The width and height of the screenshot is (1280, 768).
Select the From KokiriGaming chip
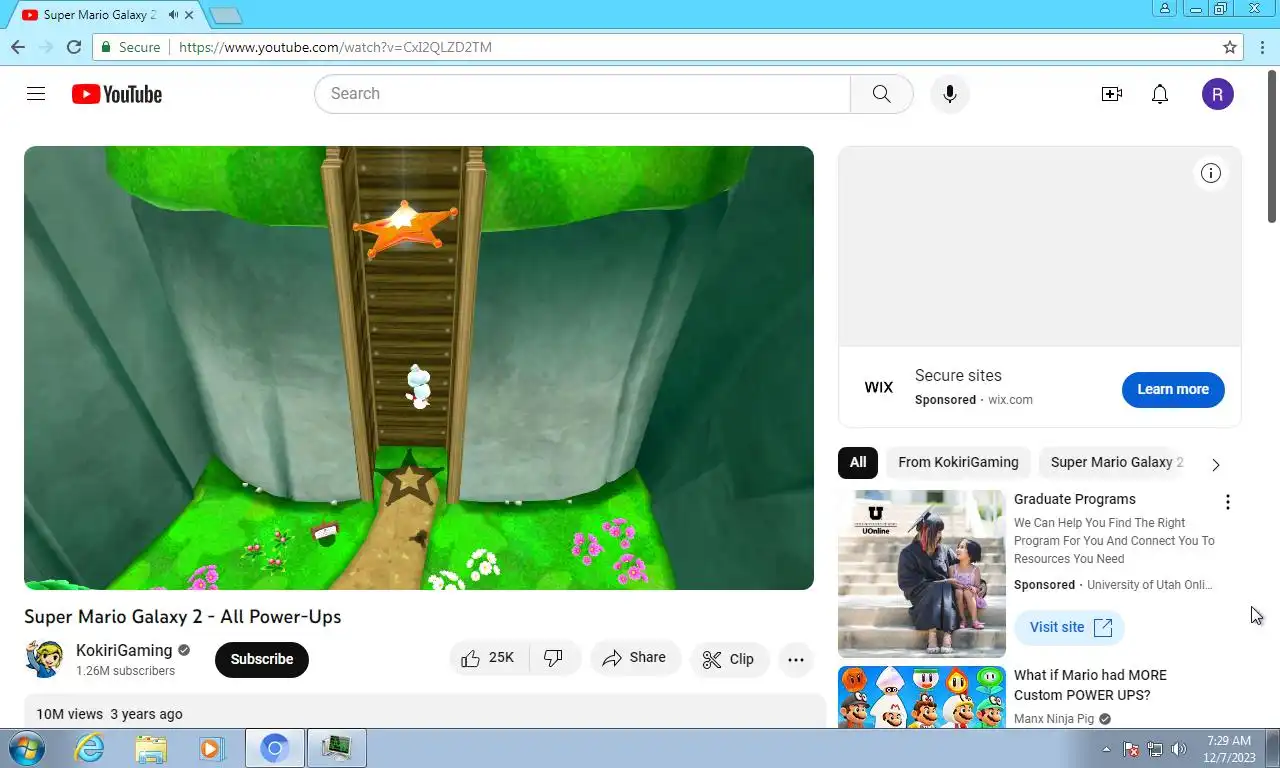(958, 462)
